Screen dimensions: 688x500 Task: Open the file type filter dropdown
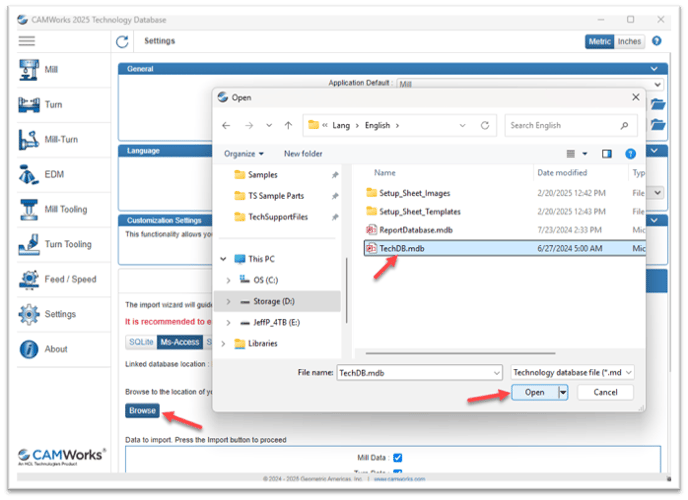pyautogui.click(x=572, y=373)
